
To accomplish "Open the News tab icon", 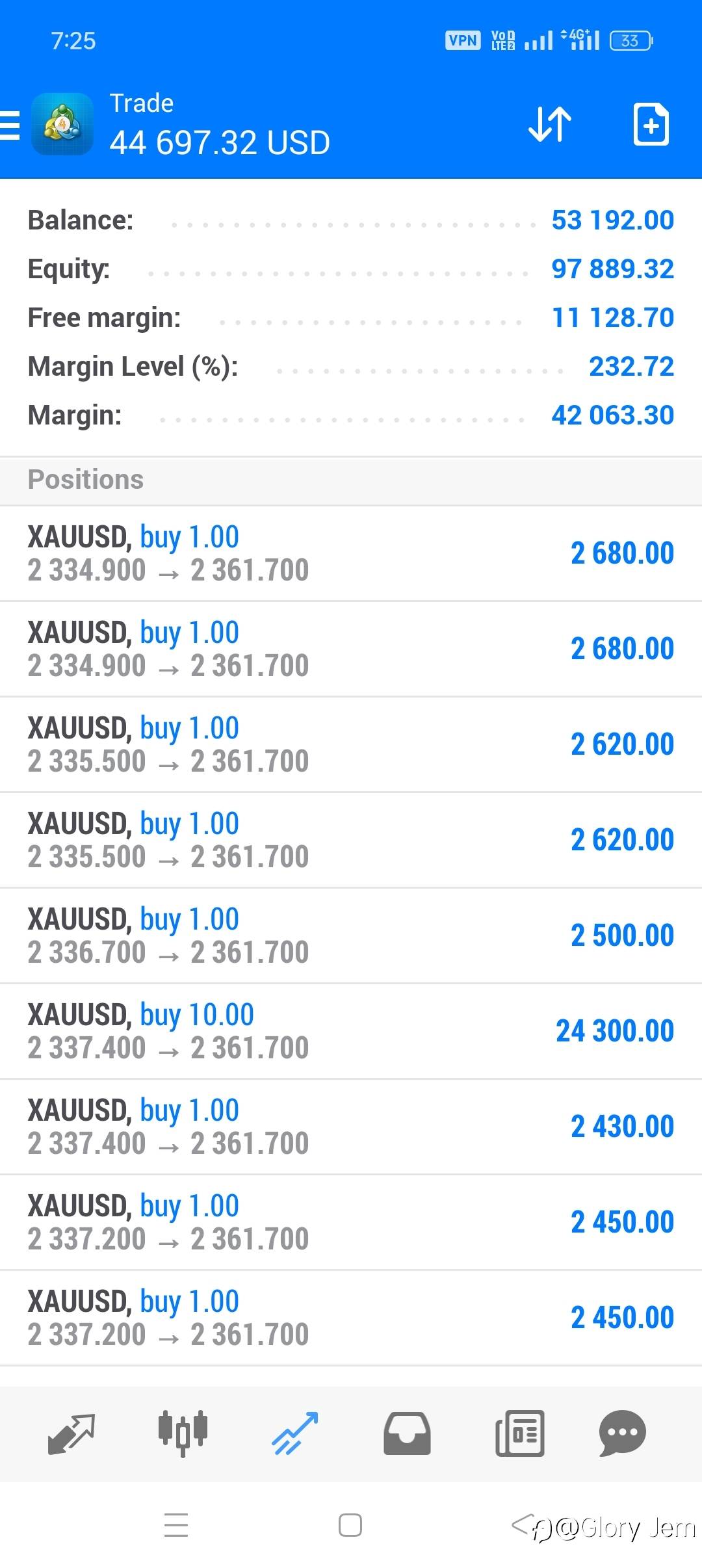I will (x=519, y=1433).
